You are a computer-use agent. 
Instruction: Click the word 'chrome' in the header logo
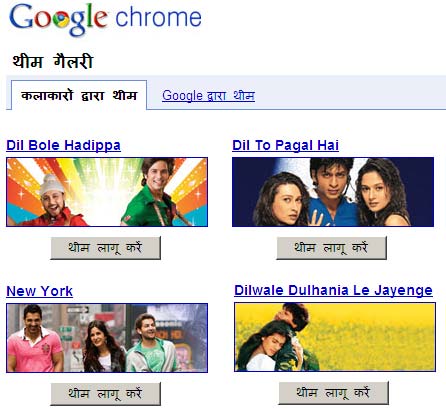click(x=158, y=17)
